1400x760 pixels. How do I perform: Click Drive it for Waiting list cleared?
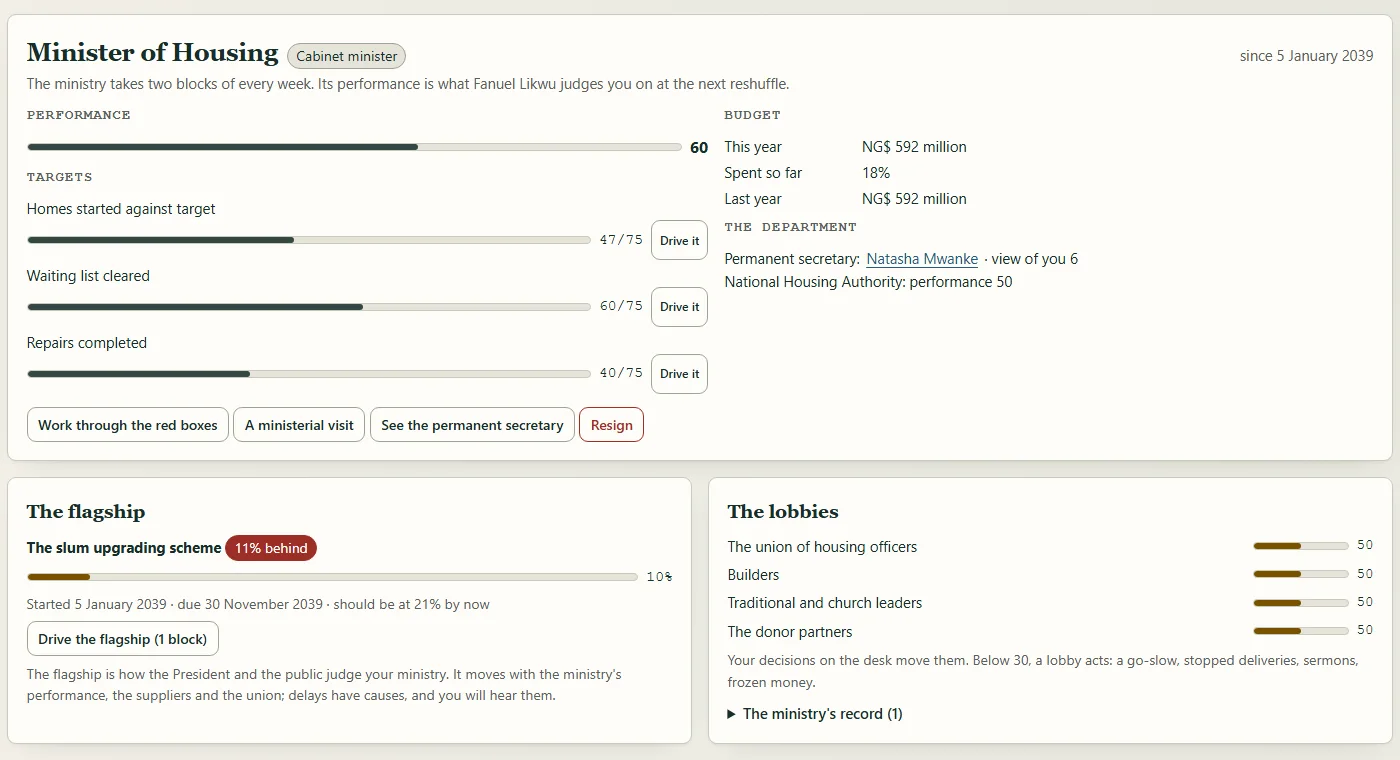pyautogui.click(x=679, y=307)
